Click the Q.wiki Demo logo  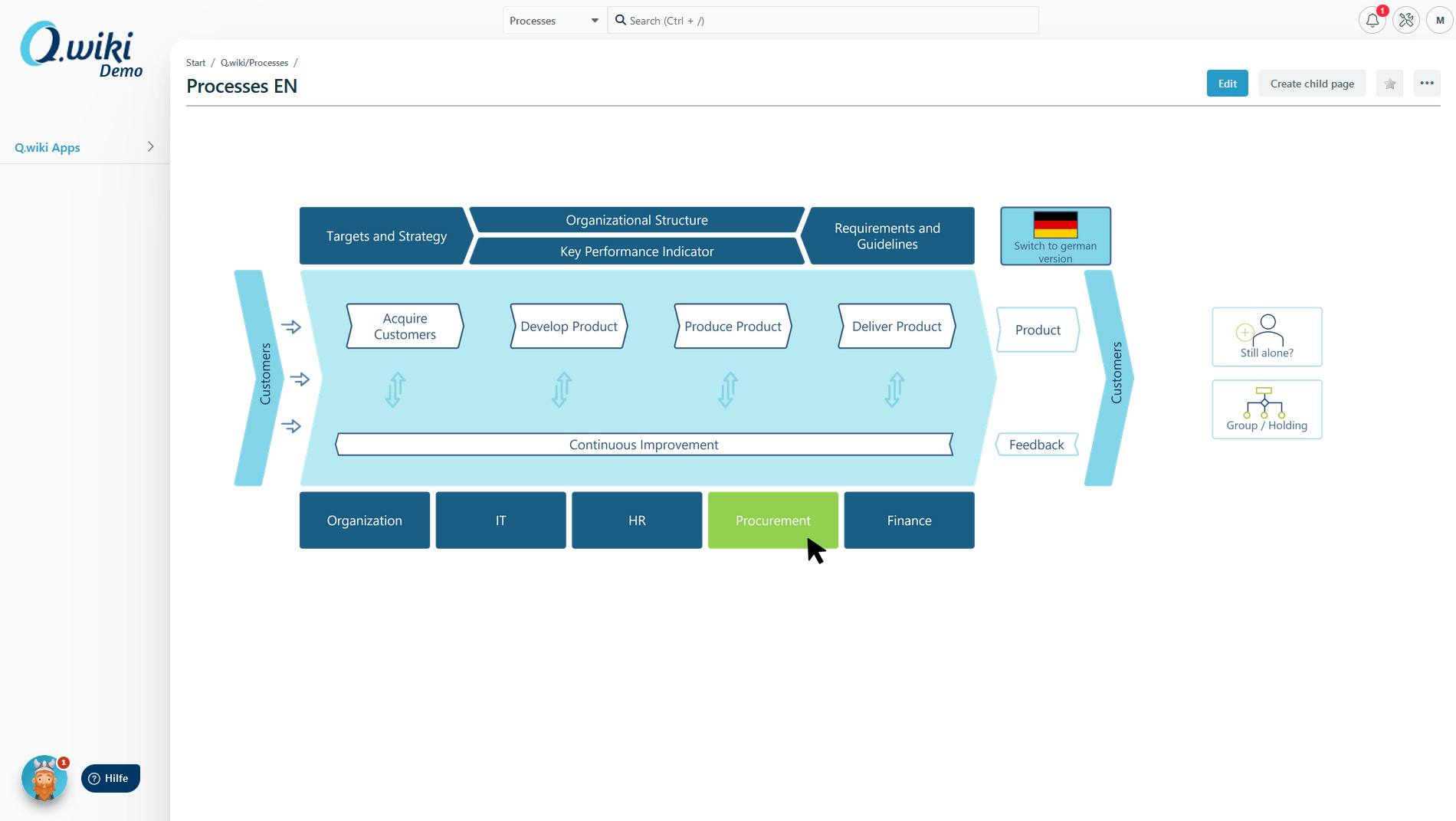[x=81, y=50]
